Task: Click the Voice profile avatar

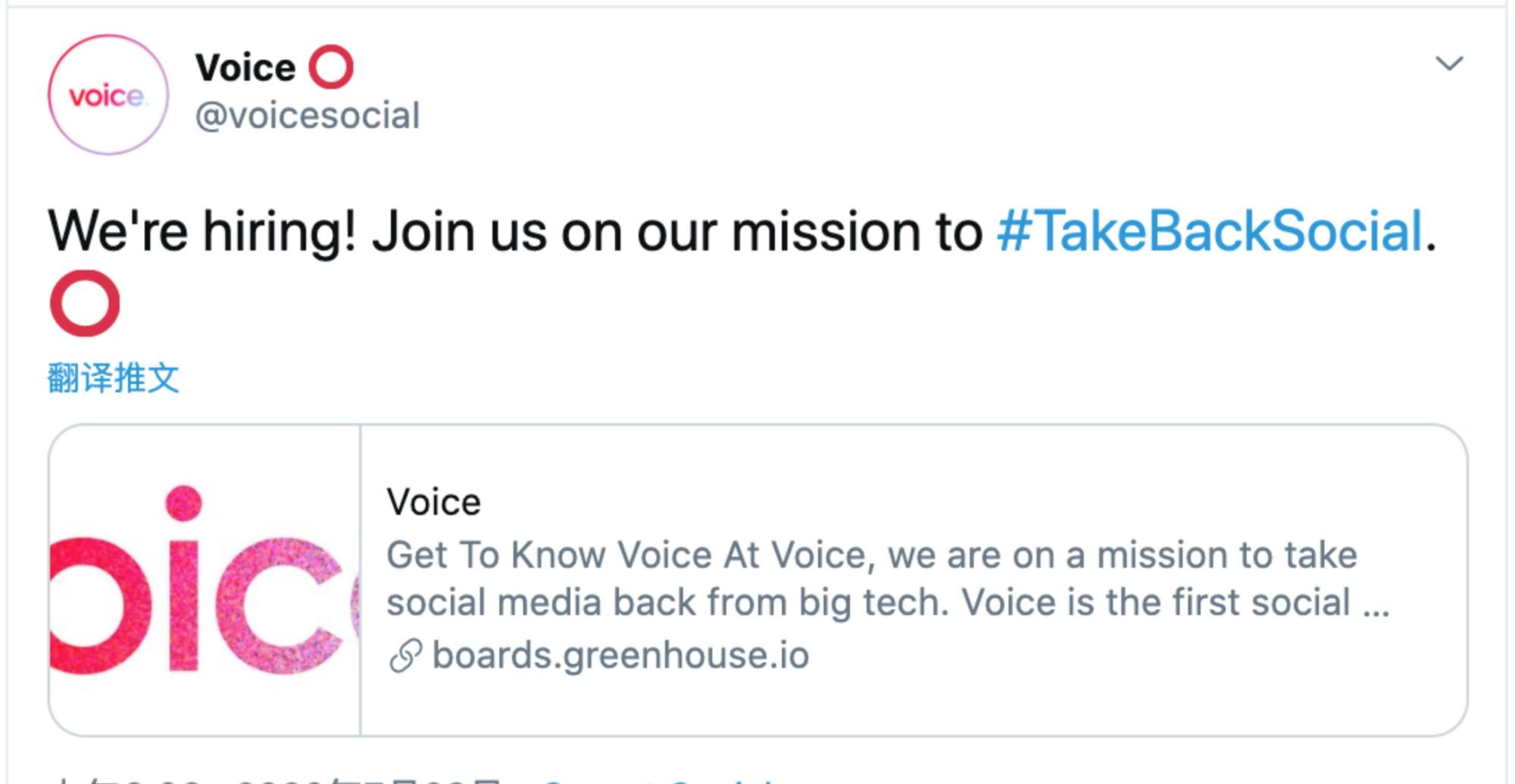Action: [108, 95]
